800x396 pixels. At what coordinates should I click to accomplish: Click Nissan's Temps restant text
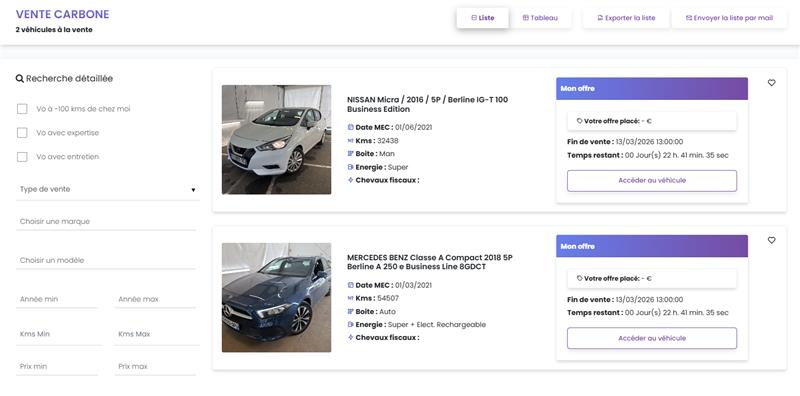(648, 155)
